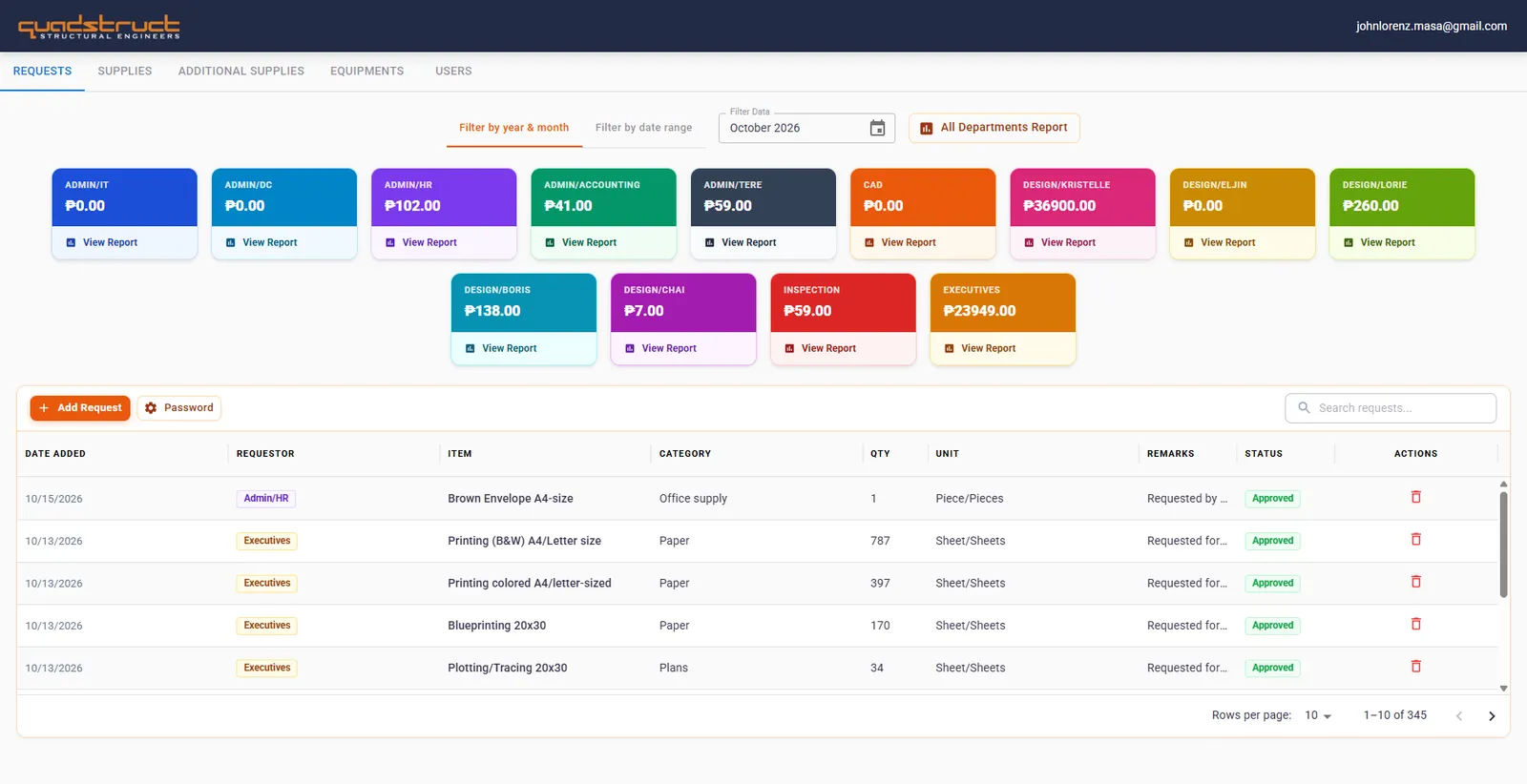The width and height of the screenshot is (1527, 784).
Task: Select the Requests tab
Action: point(42,72)
